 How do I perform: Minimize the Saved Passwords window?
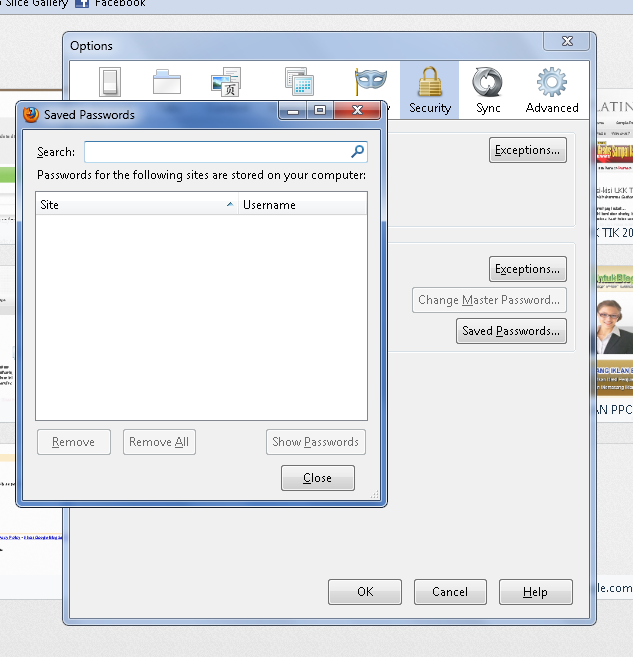pyautogui.click(x=293, y=111)
